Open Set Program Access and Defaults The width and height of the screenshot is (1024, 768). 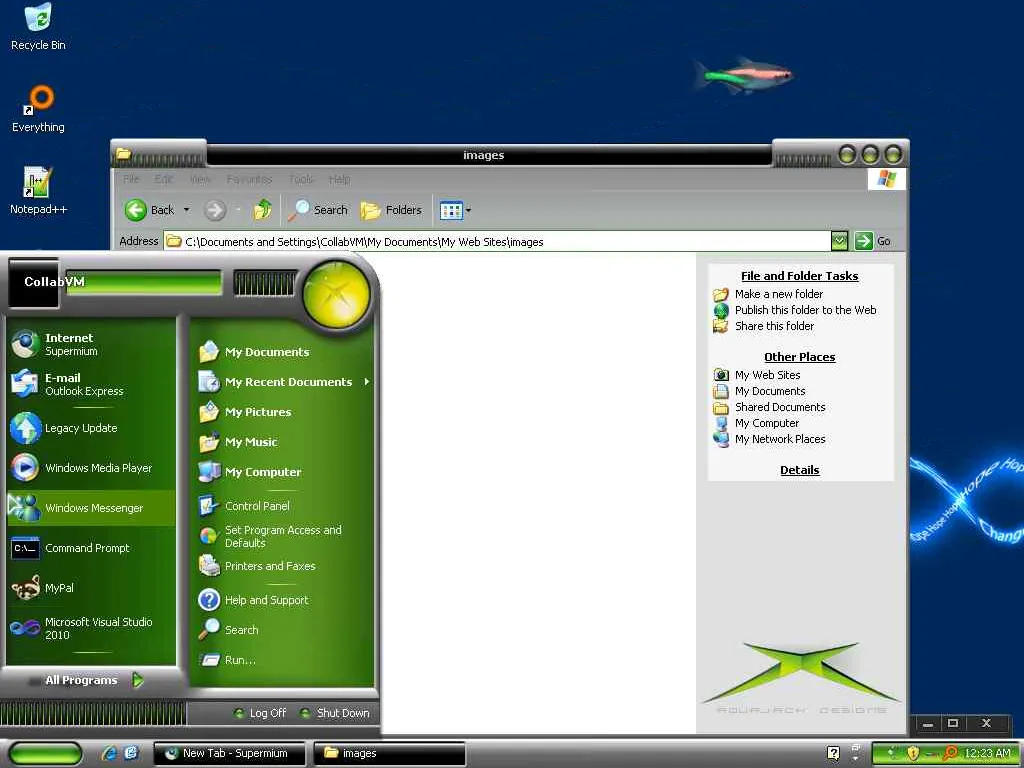(283, 536)
